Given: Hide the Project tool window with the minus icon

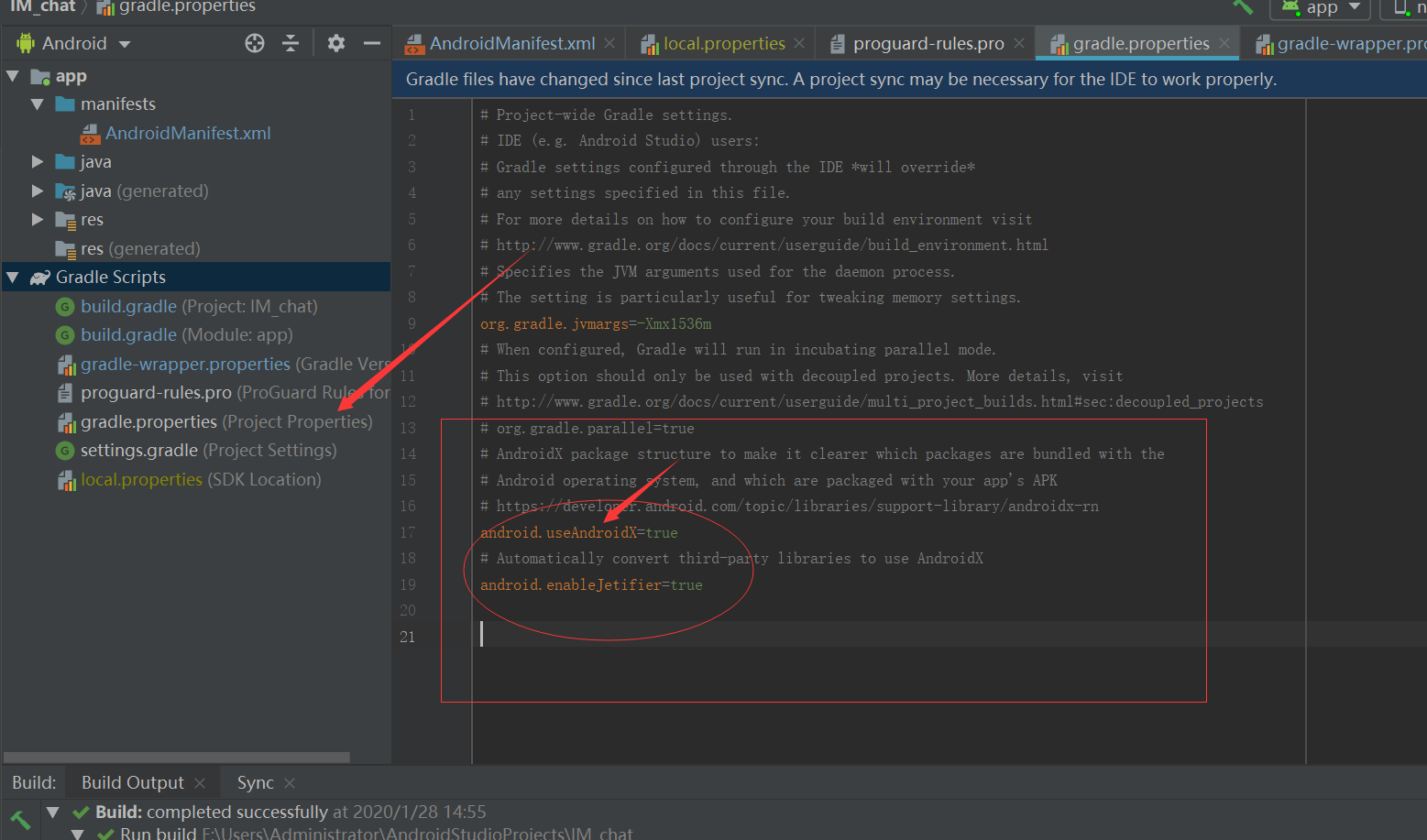Looking at the screenshot, I should (x=370, y=42).
